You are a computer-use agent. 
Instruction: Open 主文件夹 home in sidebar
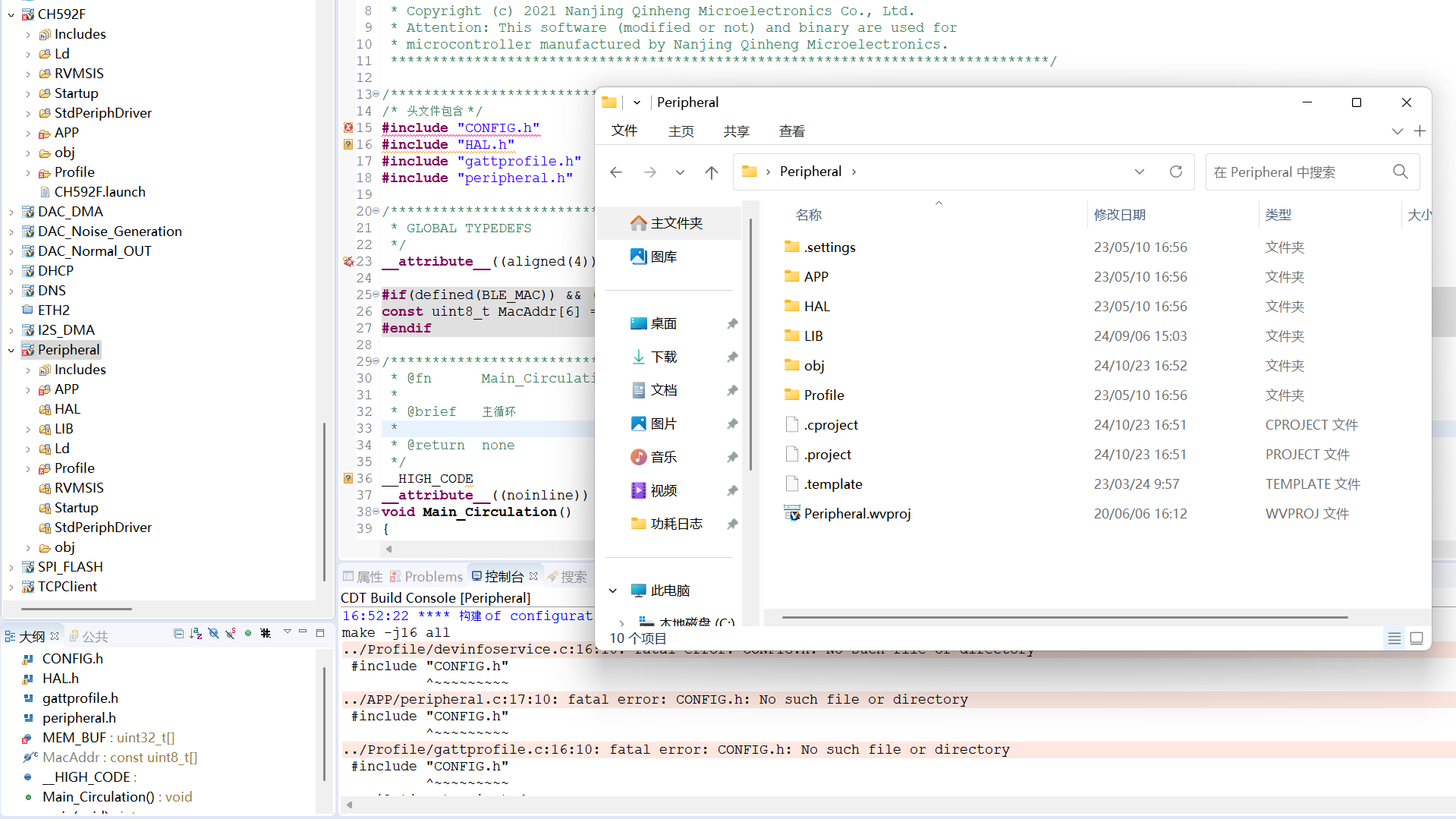[668, 223]
